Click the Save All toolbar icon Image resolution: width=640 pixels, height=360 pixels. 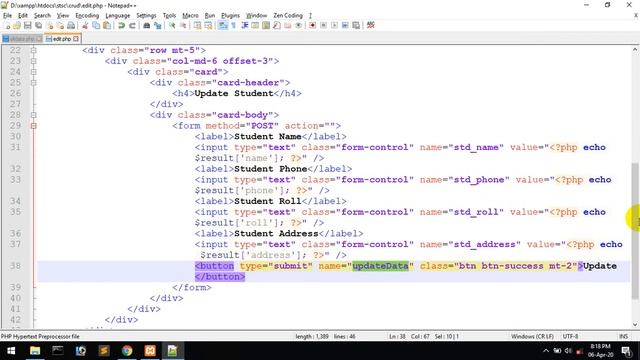[x=38, y=25]
